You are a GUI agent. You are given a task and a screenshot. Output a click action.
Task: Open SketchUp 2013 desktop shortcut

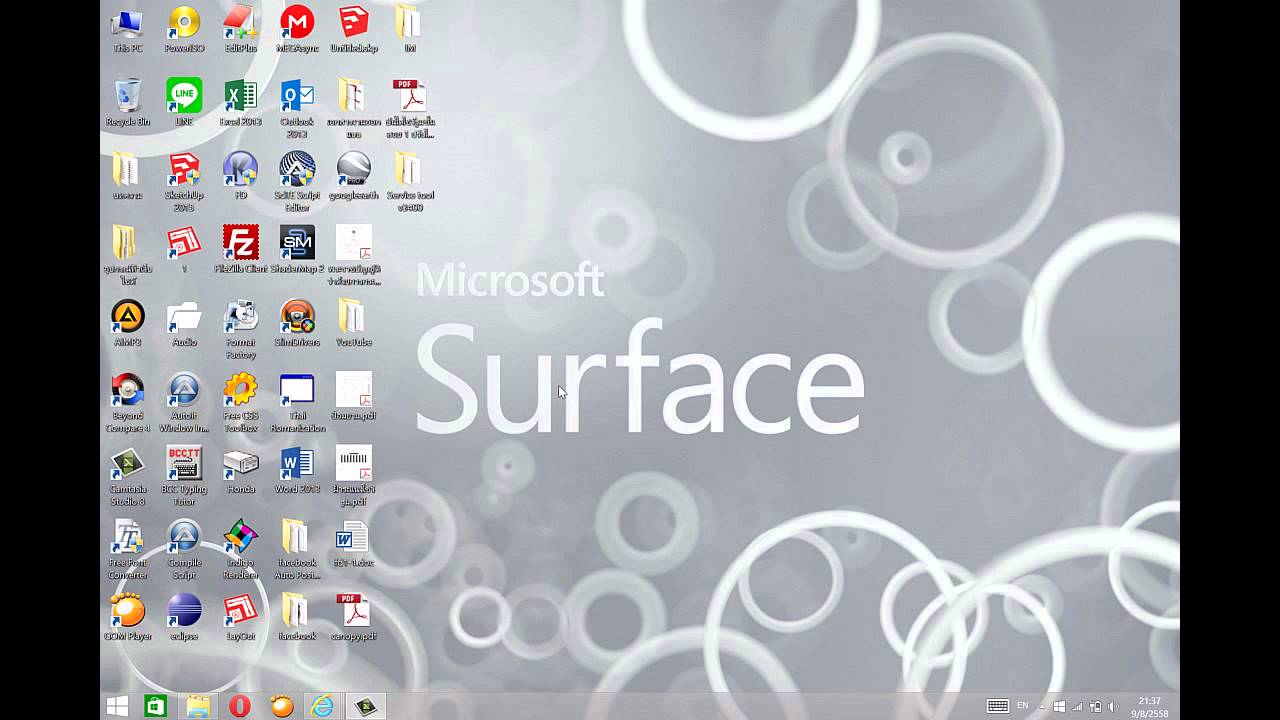[184, 182]
